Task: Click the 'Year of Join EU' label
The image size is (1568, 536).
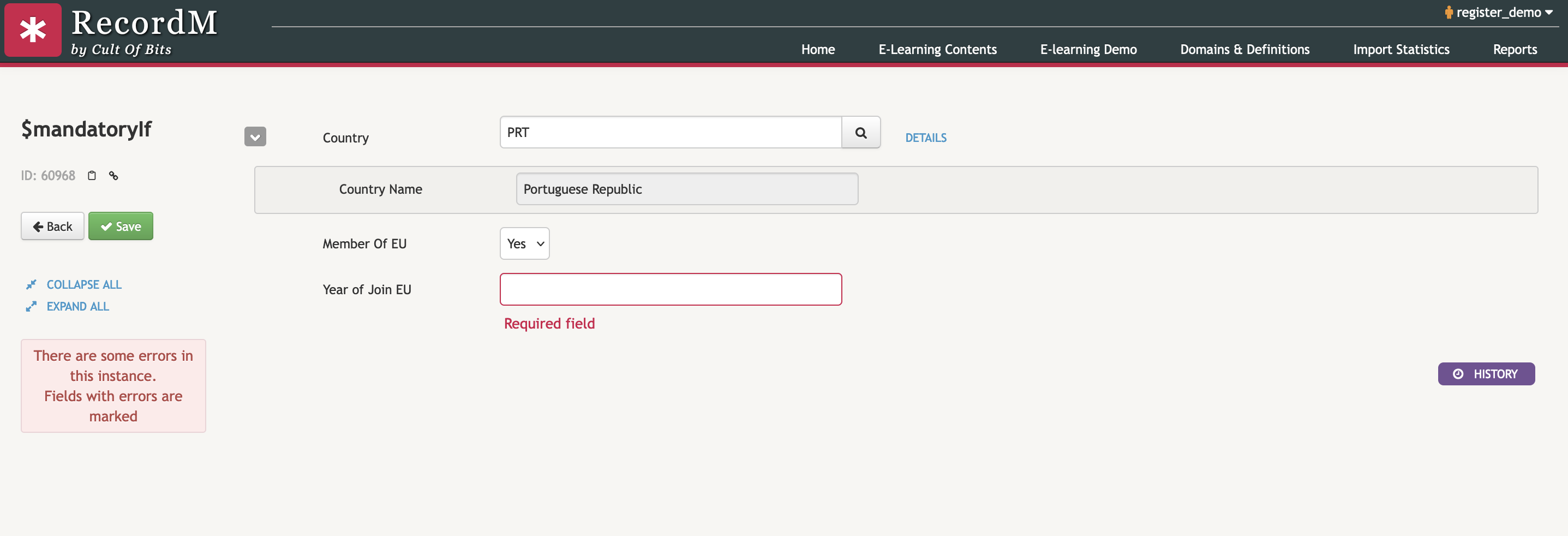Action: point(367,289)
